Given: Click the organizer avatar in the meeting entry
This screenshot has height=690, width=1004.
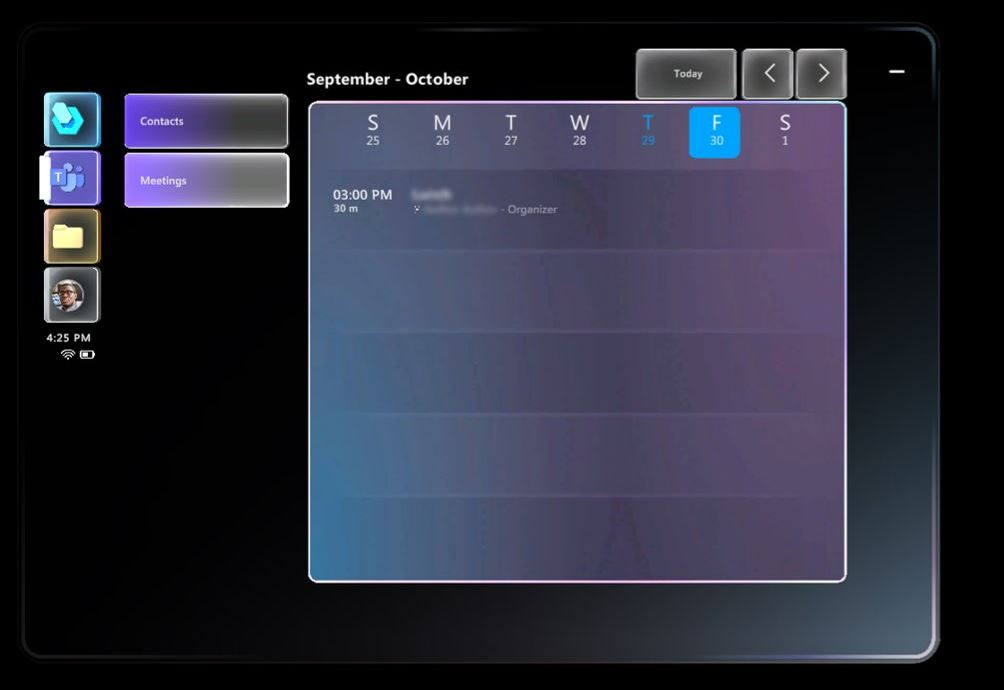Looking at the screenshot, I should pos(417,210).
